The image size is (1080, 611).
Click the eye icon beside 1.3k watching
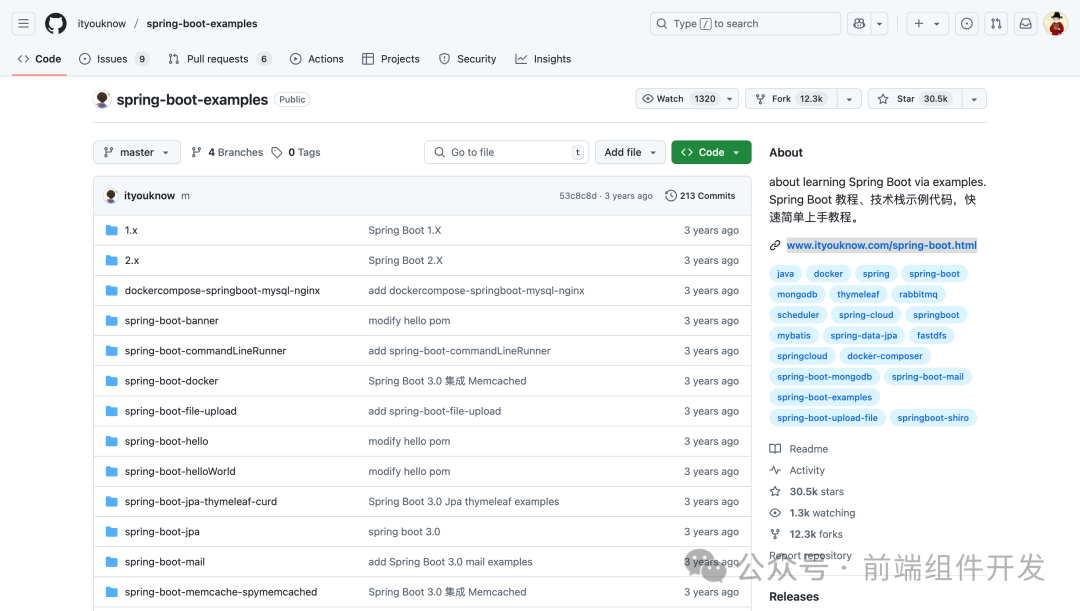(x=775, y=513)
